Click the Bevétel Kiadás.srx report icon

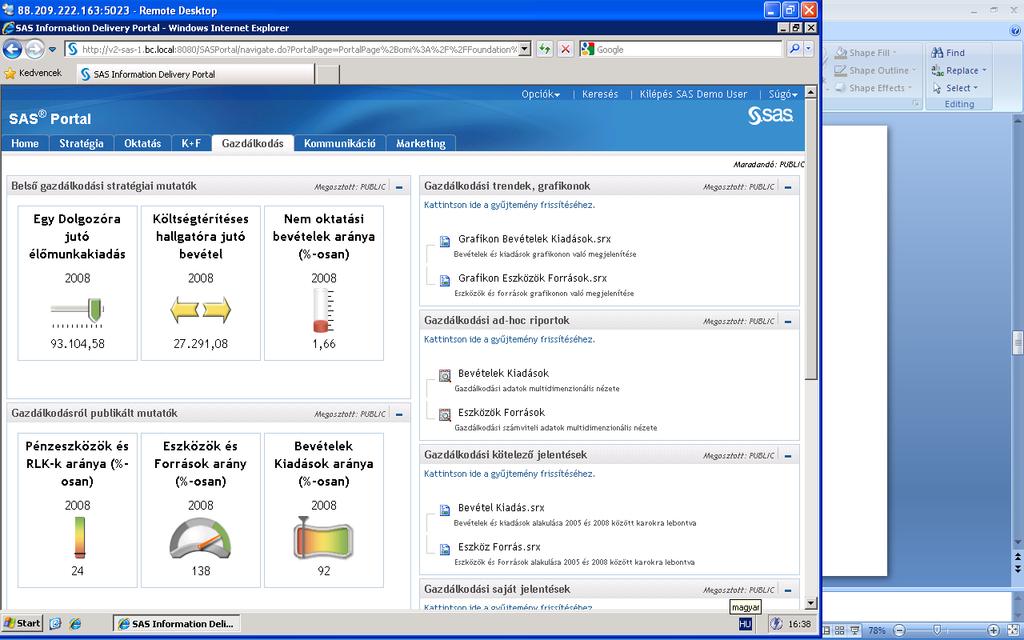coord(445,510)
